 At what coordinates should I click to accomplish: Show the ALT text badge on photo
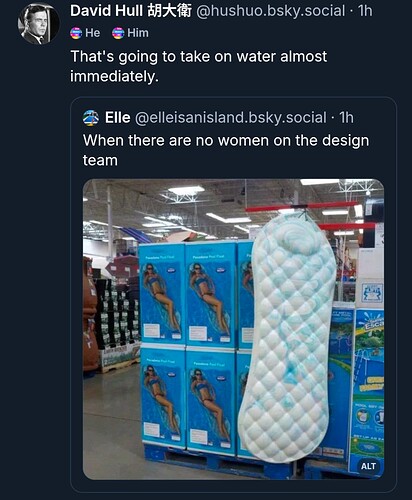pos(368,466)
